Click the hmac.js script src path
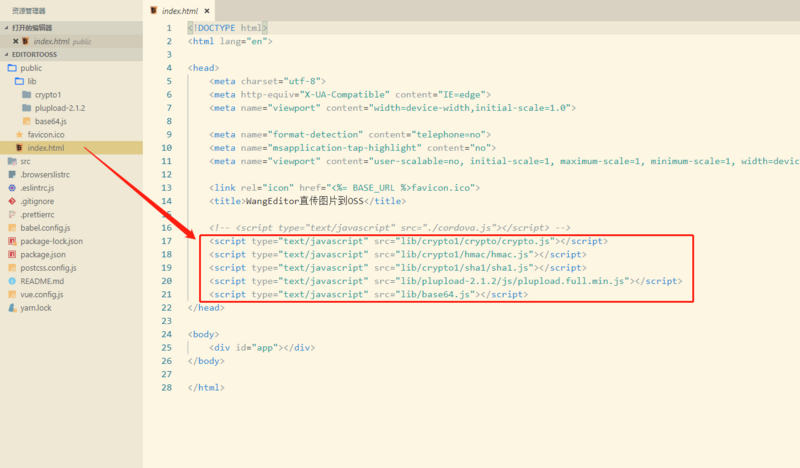800x468 pixels. pyautogui.click(x=464, y=254)
